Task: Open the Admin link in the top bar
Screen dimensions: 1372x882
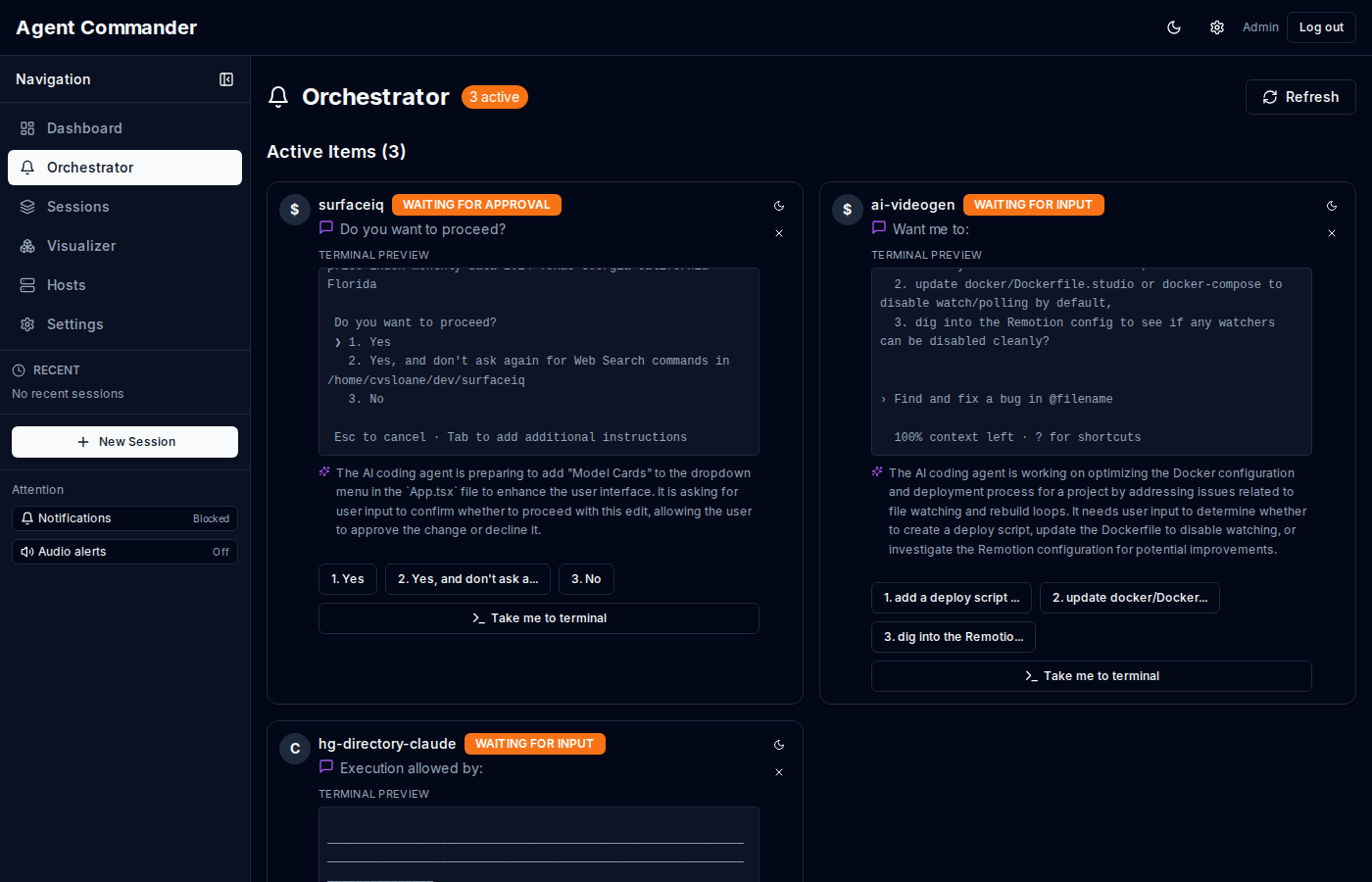Action: 1260,27
